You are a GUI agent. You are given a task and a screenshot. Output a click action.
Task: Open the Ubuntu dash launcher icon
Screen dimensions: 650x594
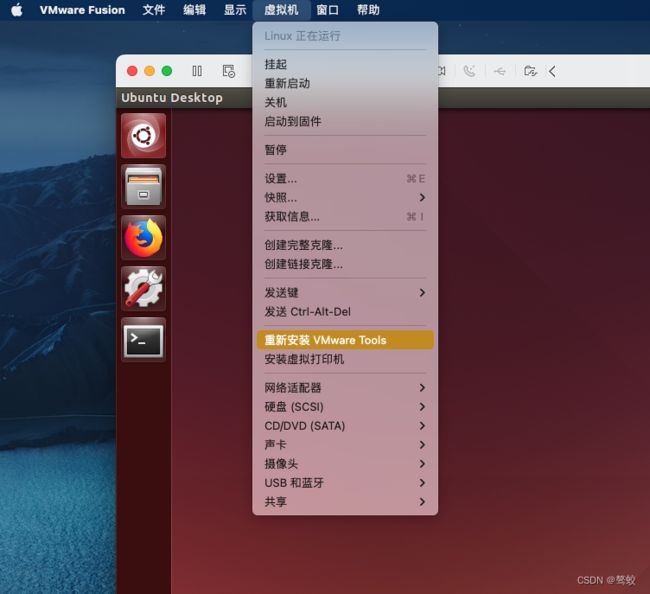[x=143, y=136]
